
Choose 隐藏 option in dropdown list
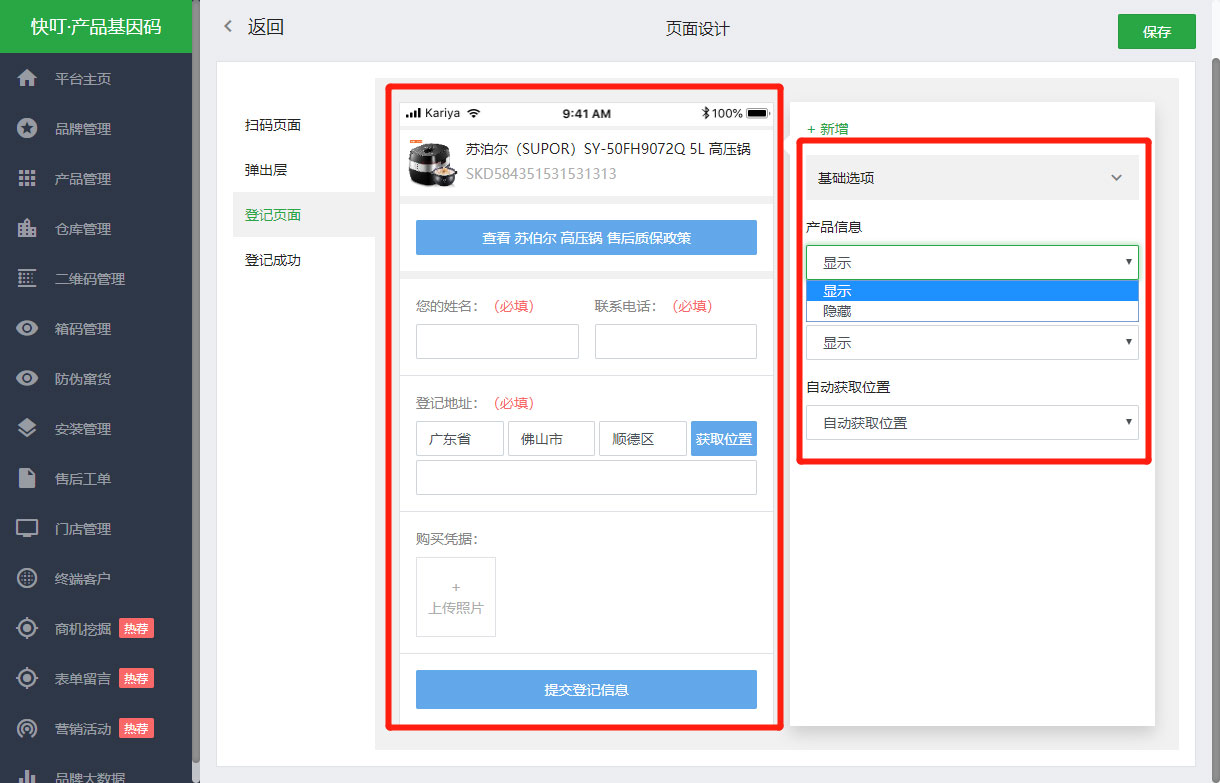point(972,311)
